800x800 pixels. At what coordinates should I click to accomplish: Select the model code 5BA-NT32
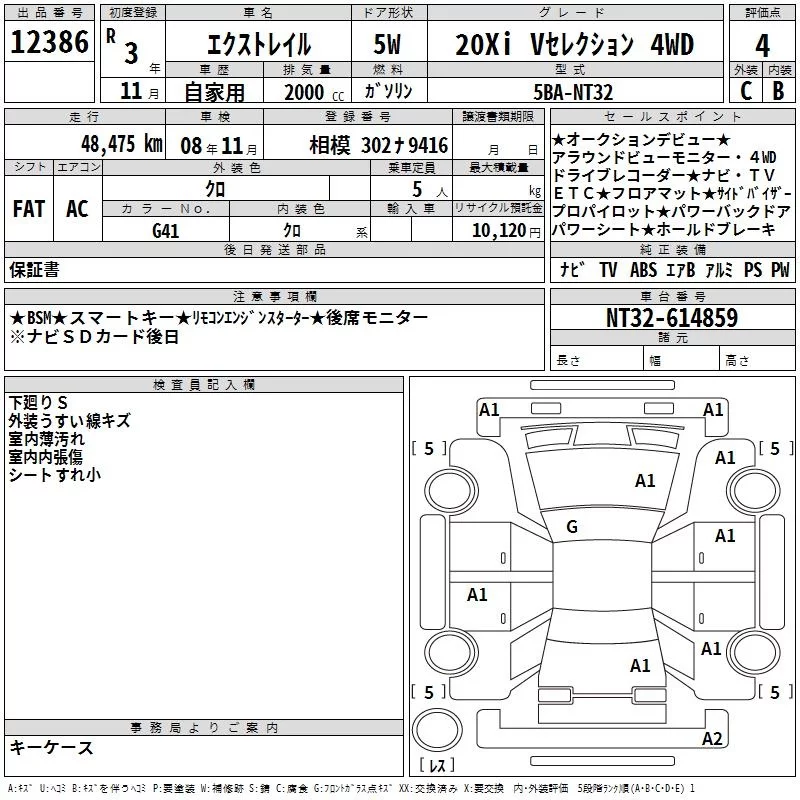pyautogui.click(x=573, y=92)
